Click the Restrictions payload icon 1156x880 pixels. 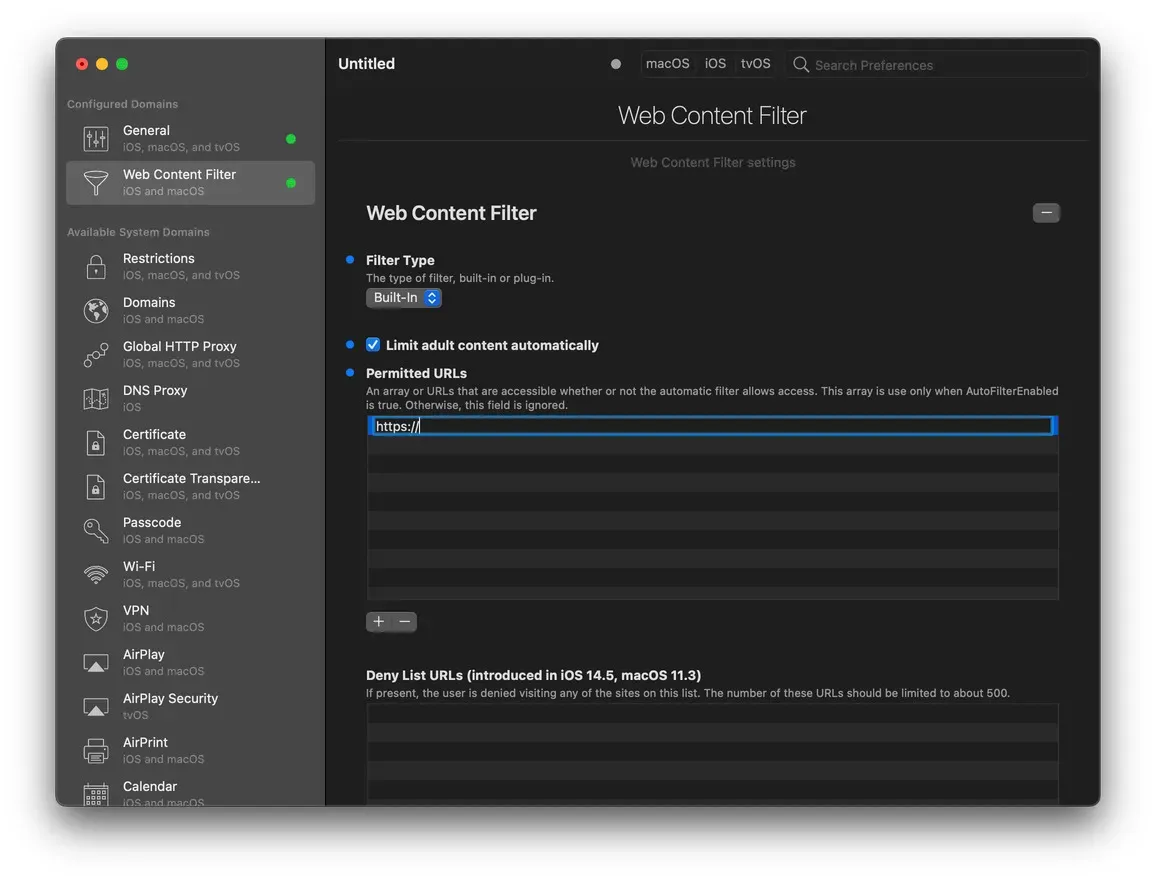(x=95, y=266)
